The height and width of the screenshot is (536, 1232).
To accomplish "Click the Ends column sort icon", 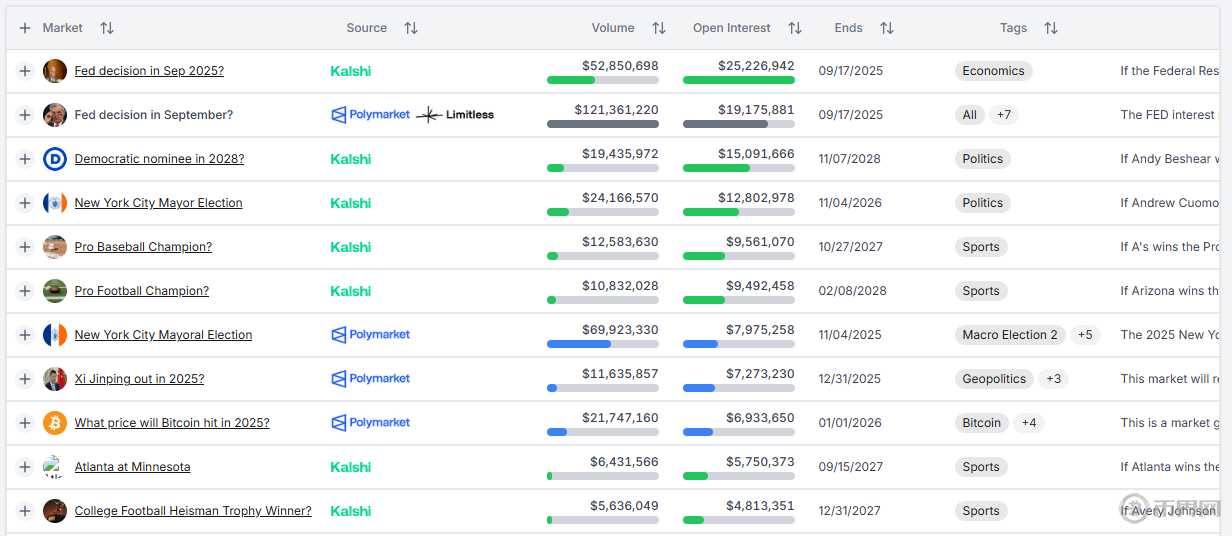I will [x=886, y=28].
